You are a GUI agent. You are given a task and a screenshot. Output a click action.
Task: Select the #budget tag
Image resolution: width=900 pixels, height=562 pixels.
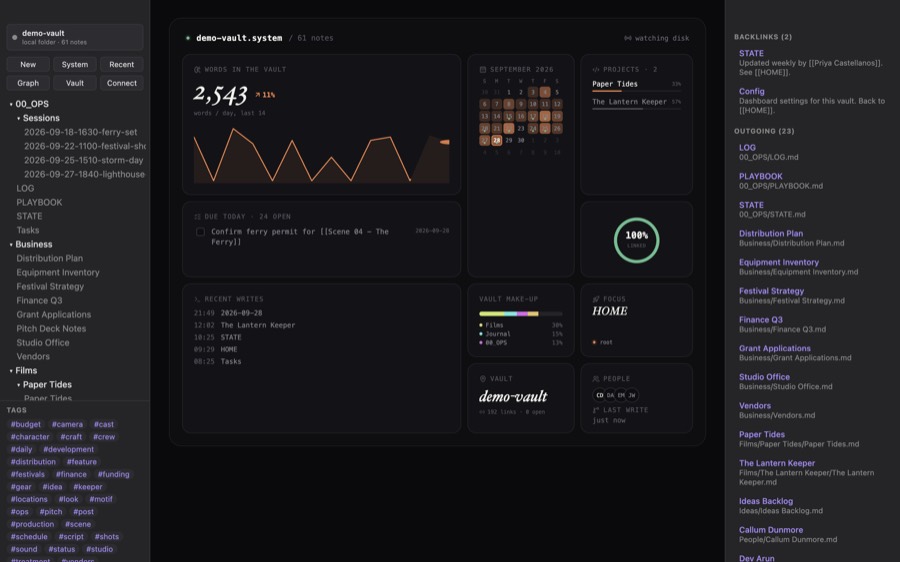point(26,424)
